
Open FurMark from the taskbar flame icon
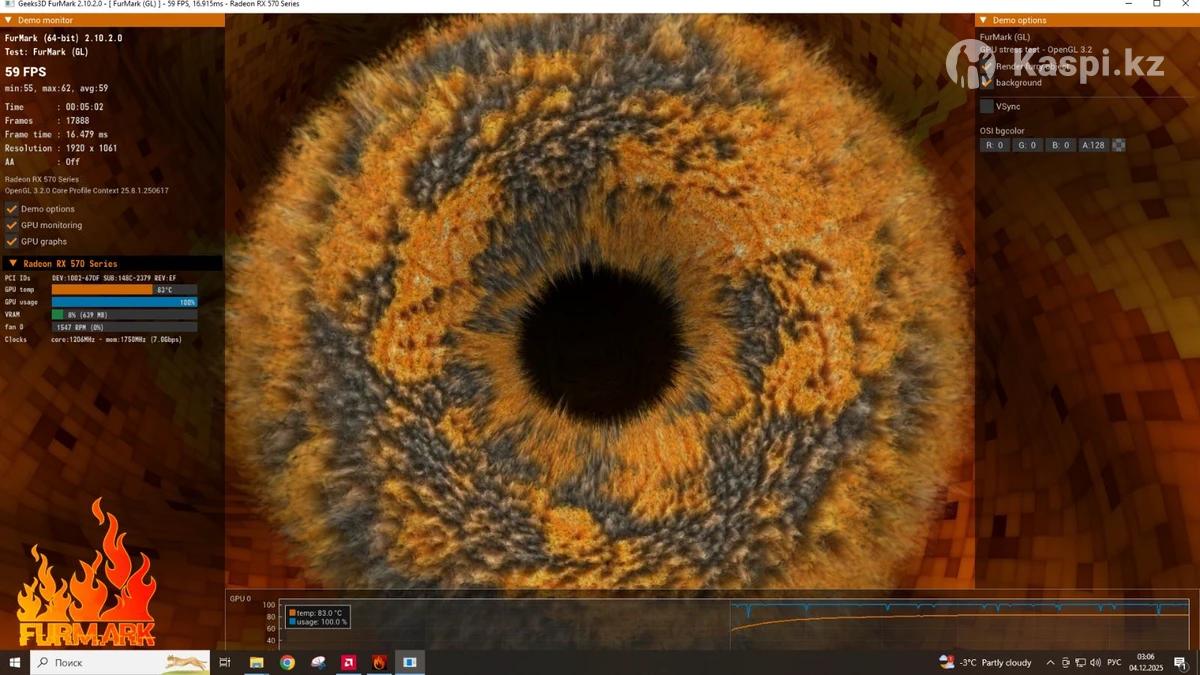tap(379, 662)
